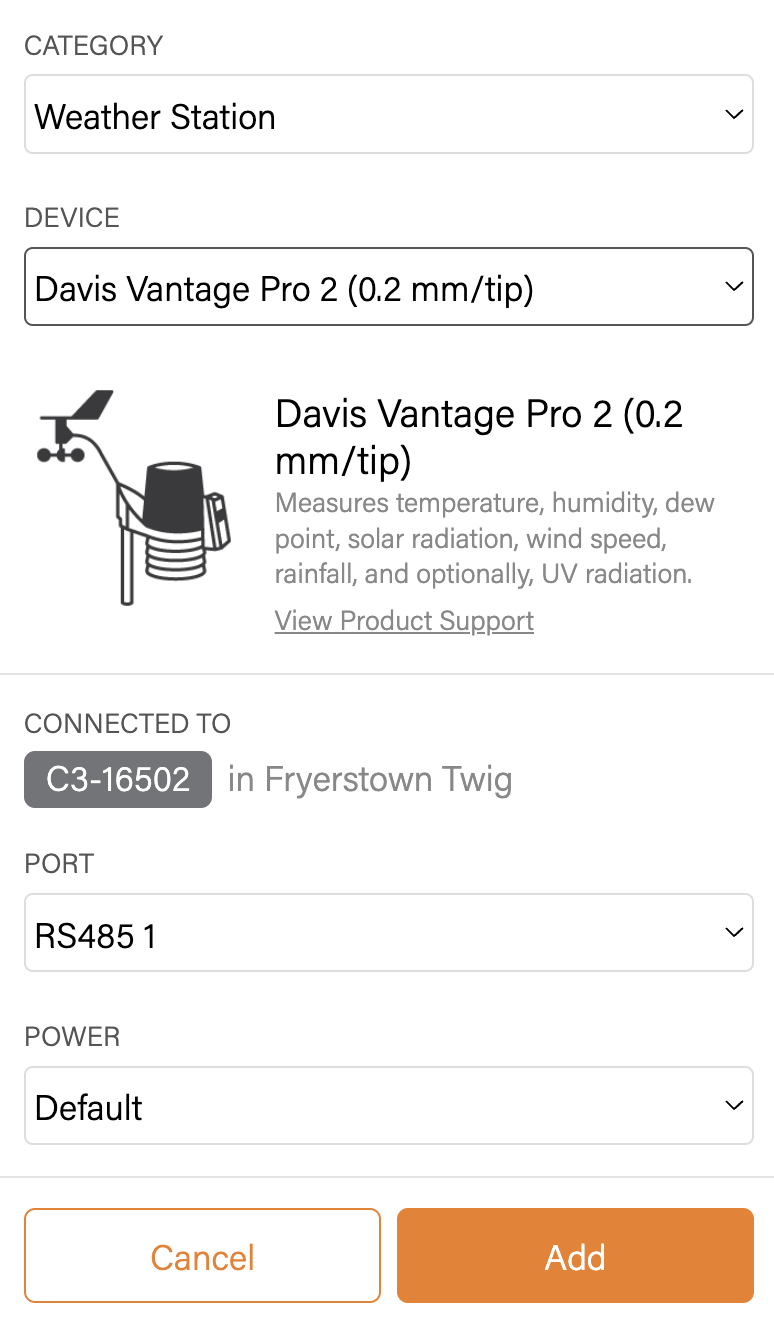Click the CATEGORY field label
Image resolution: width=774 pixels, height=1324 pixels.
click(x=93, y=46)
